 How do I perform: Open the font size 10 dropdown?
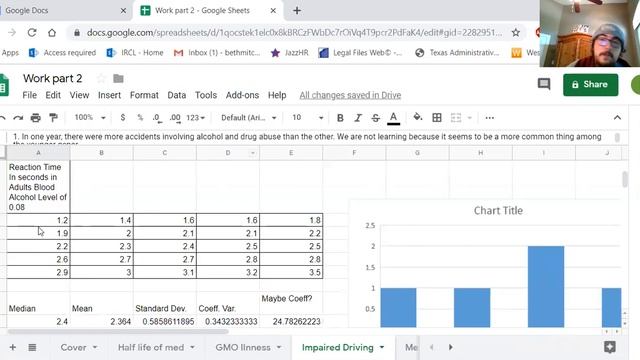tap(307, 118)
